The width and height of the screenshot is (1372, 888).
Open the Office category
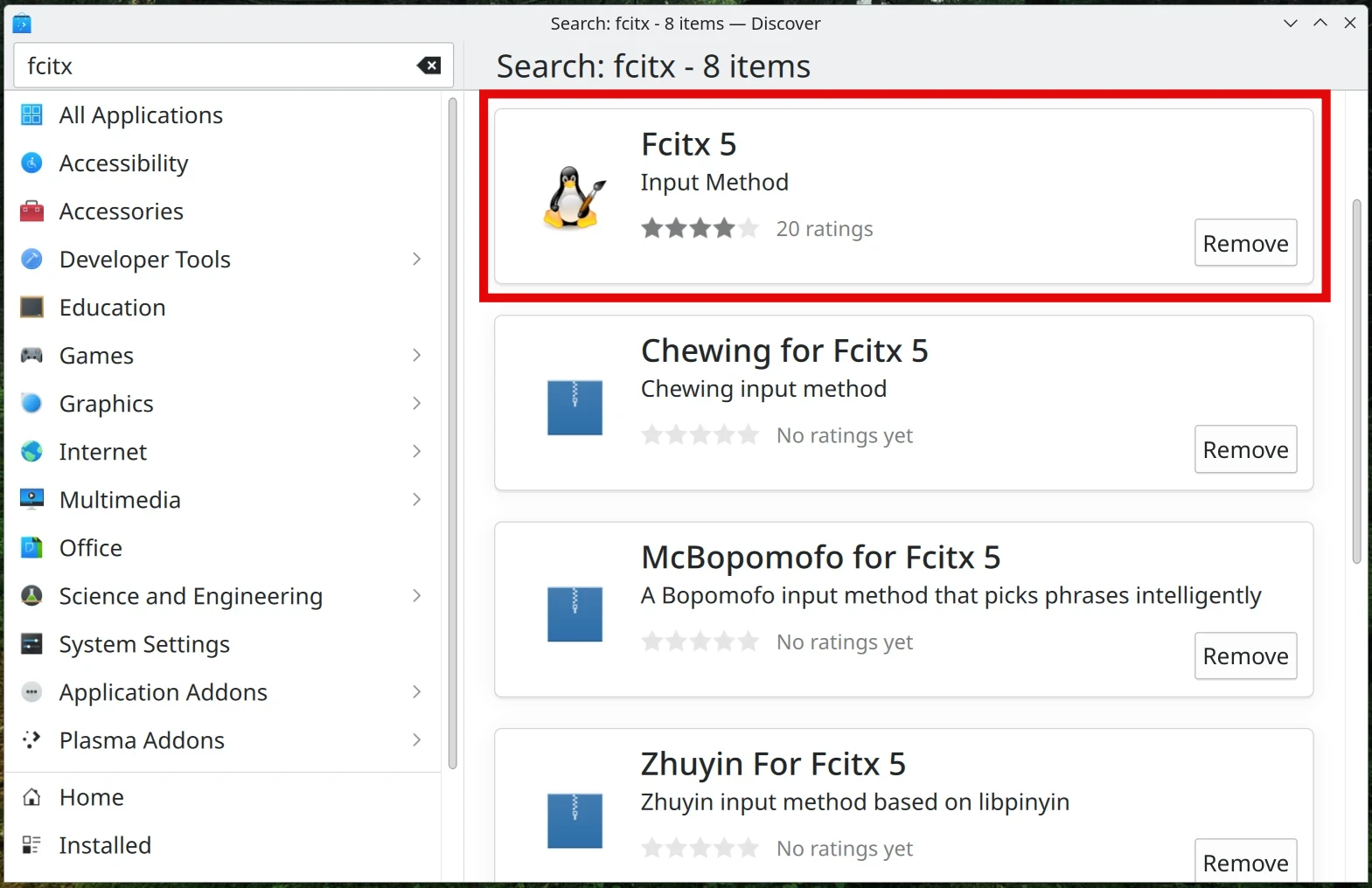[224, 547]
